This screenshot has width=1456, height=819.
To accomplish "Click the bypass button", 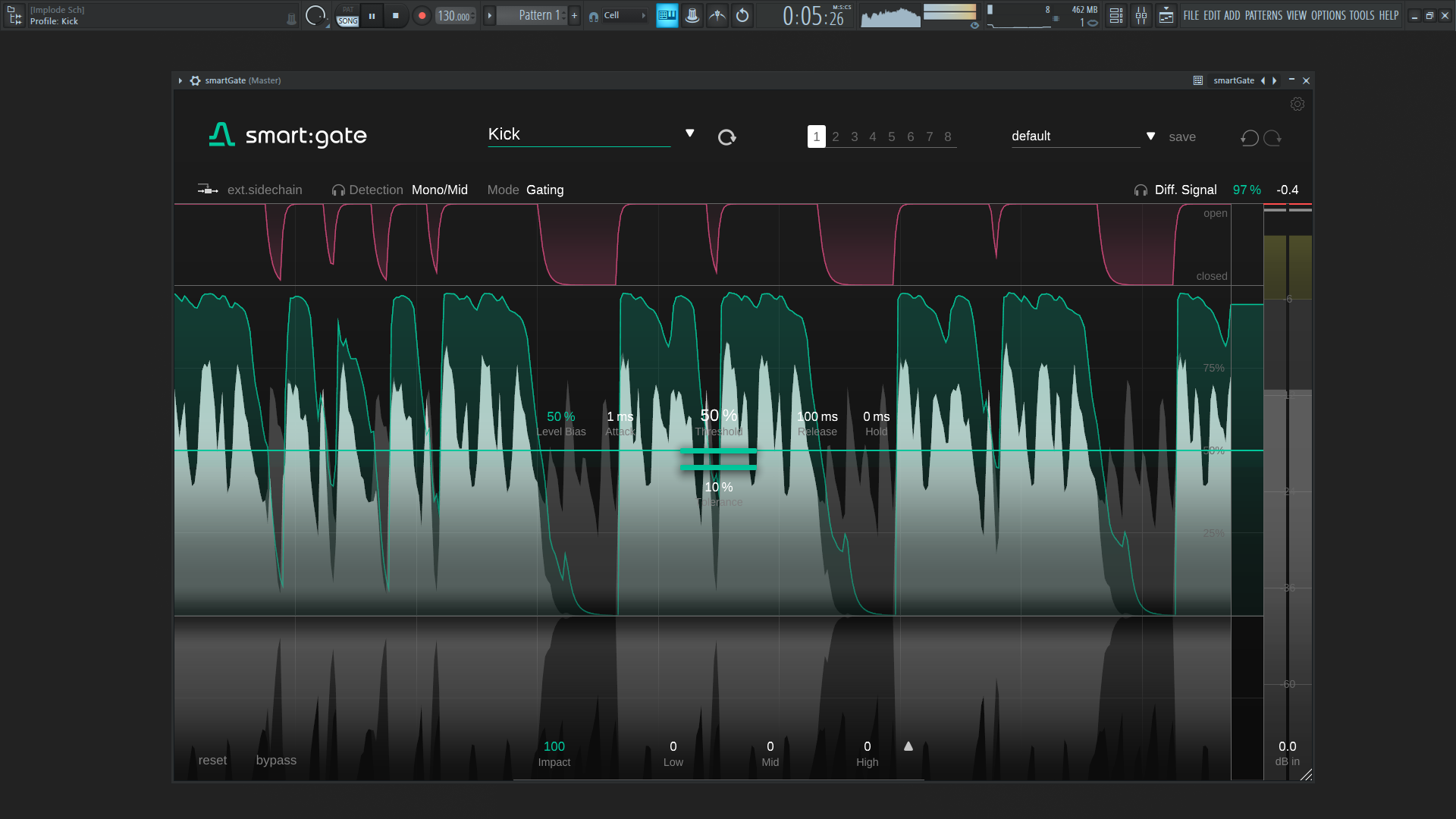I will [x=276, y=760].
